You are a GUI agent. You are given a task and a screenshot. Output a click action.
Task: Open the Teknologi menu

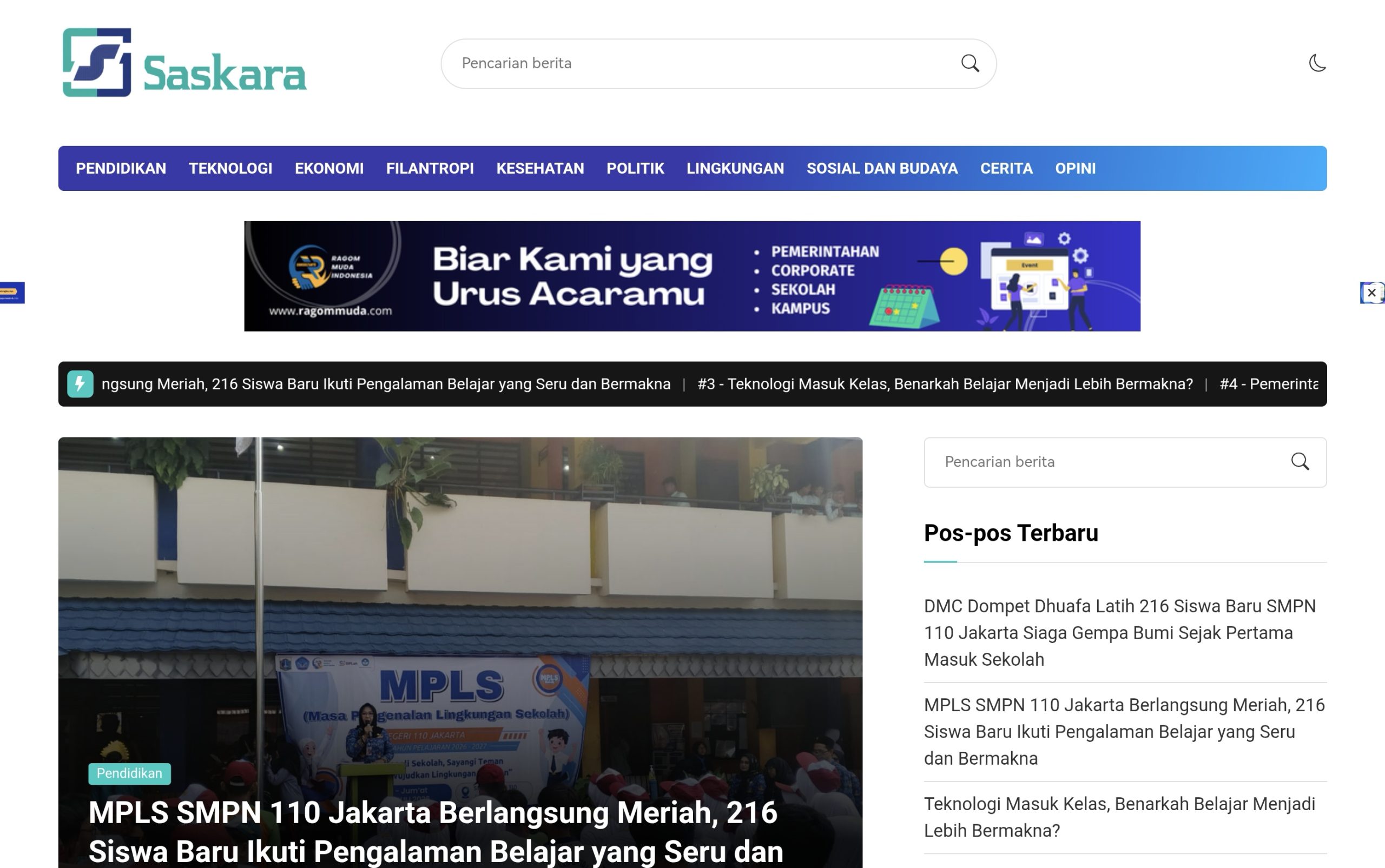(230, 168)
